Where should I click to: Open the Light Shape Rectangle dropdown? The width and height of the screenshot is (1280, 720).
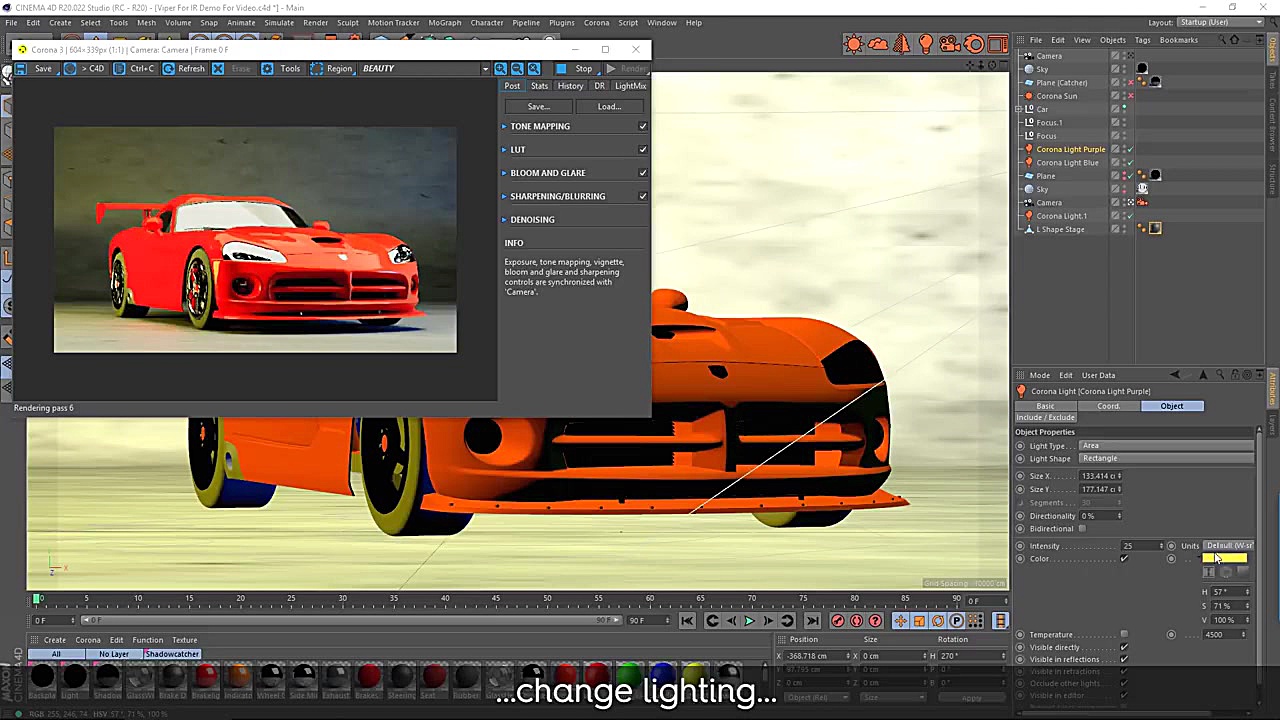pyautogui.click(x=1165, y=458)
